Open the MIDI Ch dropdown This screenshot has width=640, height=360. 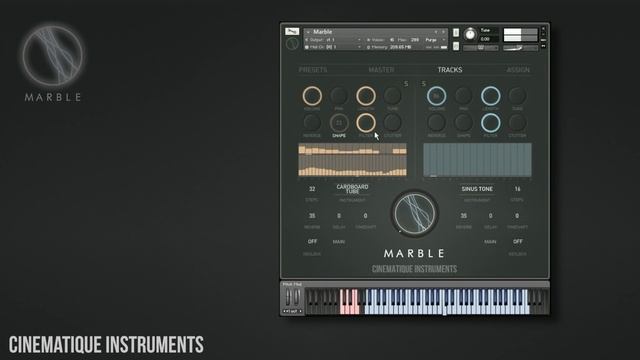click(333, 47)
